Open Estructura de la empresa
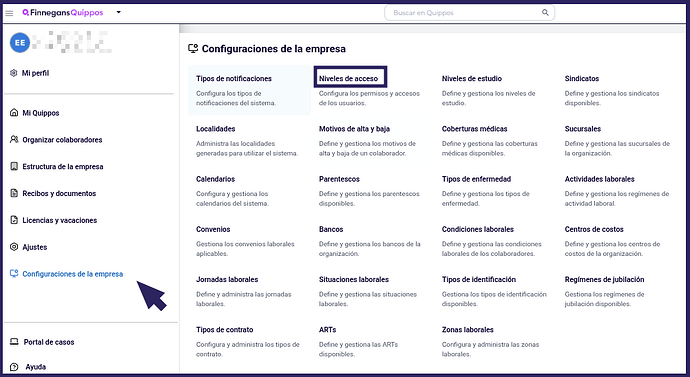This screenshot has height=377, width=690. click(x=63, y=167)
